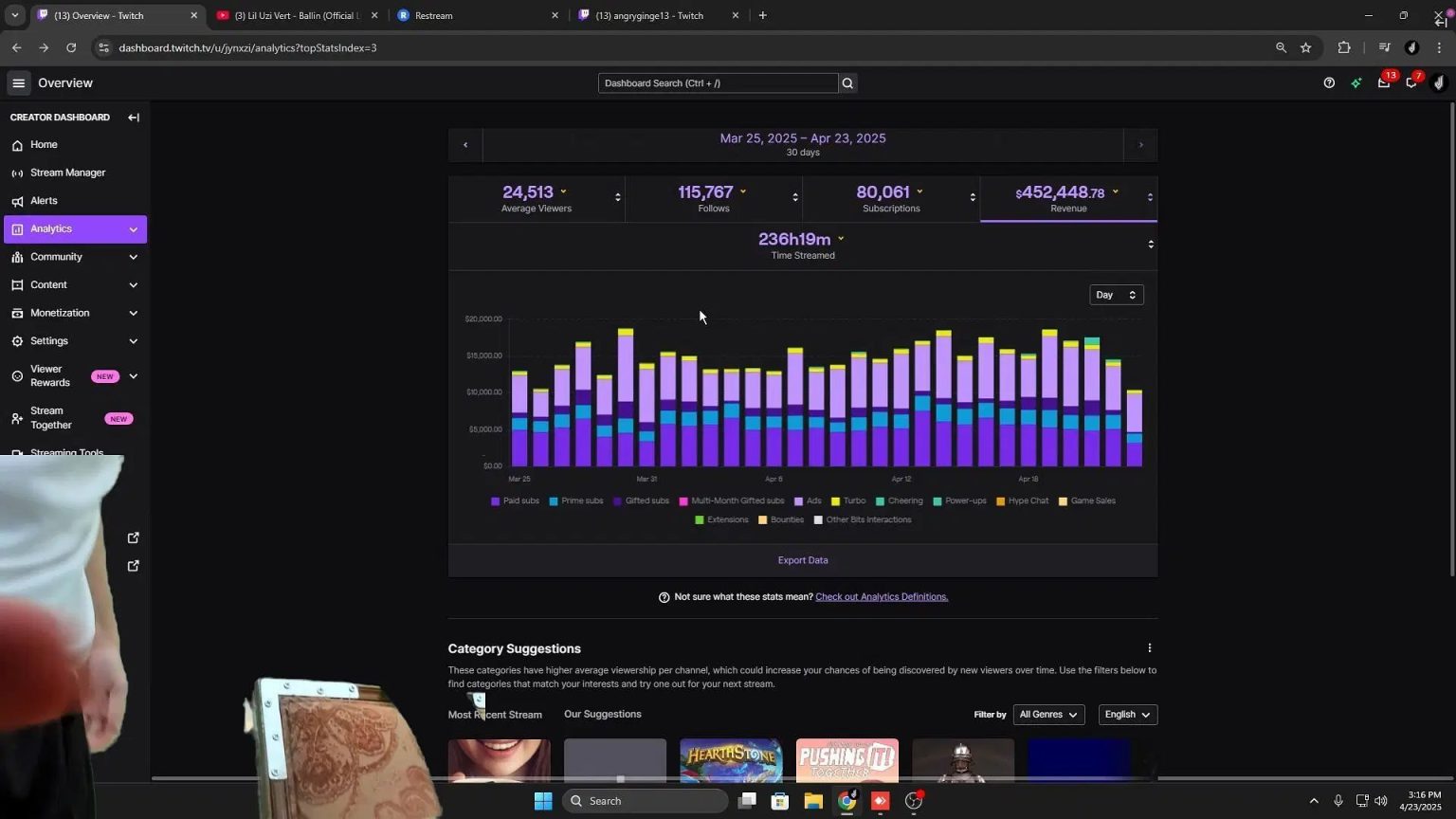The height and width of the screenshot is (819, 1456).
Task: Collapse the Creator Dashboard sidebar
Action: (134, 117)
